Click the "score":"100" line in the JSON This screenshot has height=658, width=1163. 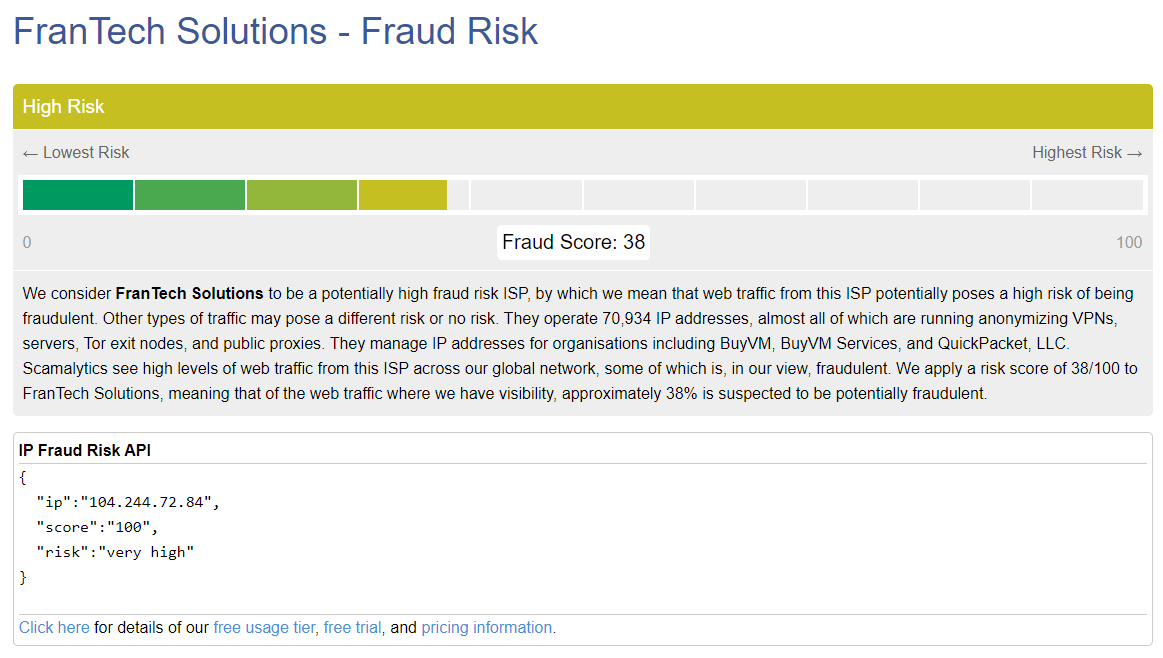tap(97, 527)
